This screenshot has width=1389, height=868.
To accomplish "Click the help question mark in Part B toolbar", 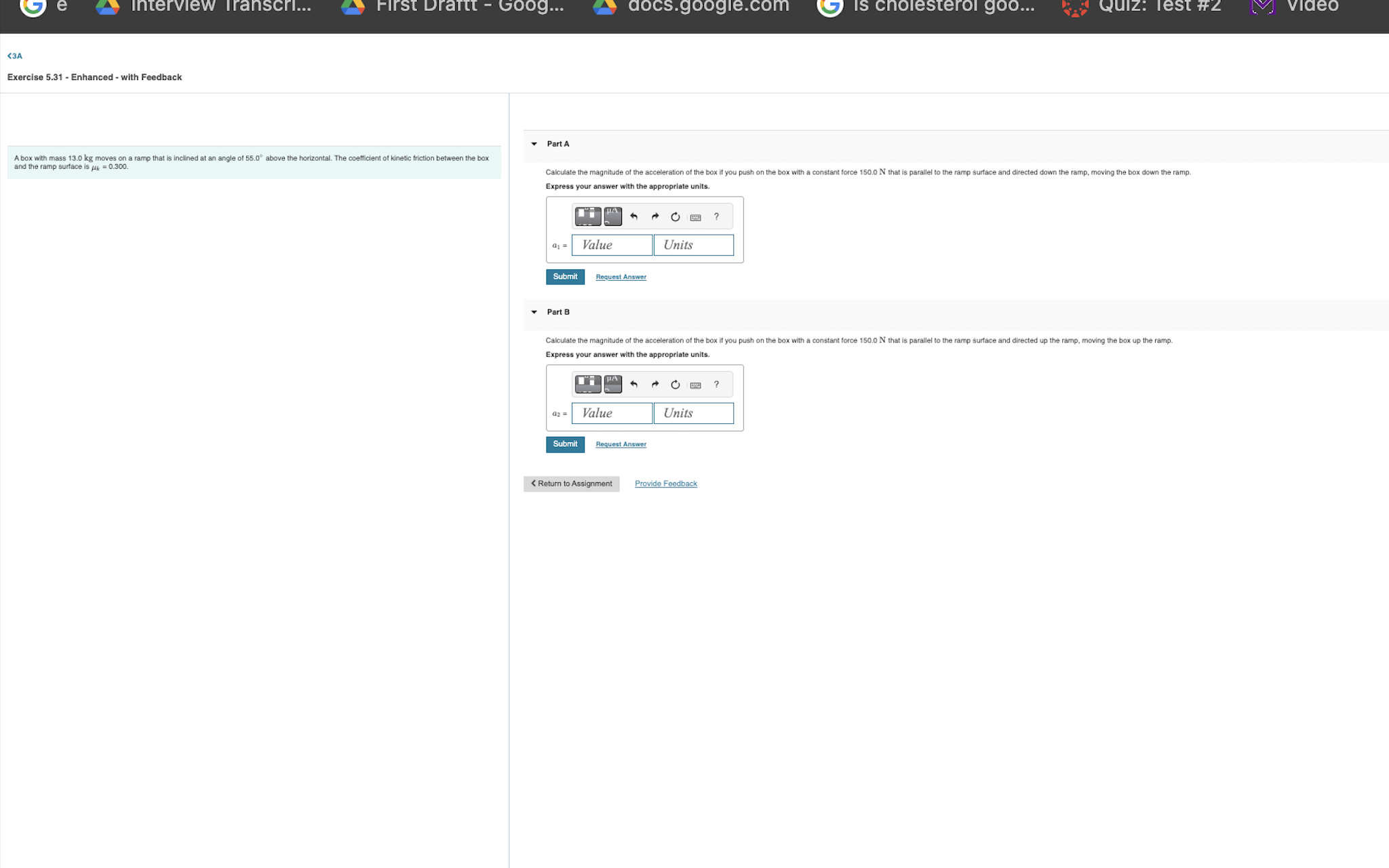I will coord(717,384).
